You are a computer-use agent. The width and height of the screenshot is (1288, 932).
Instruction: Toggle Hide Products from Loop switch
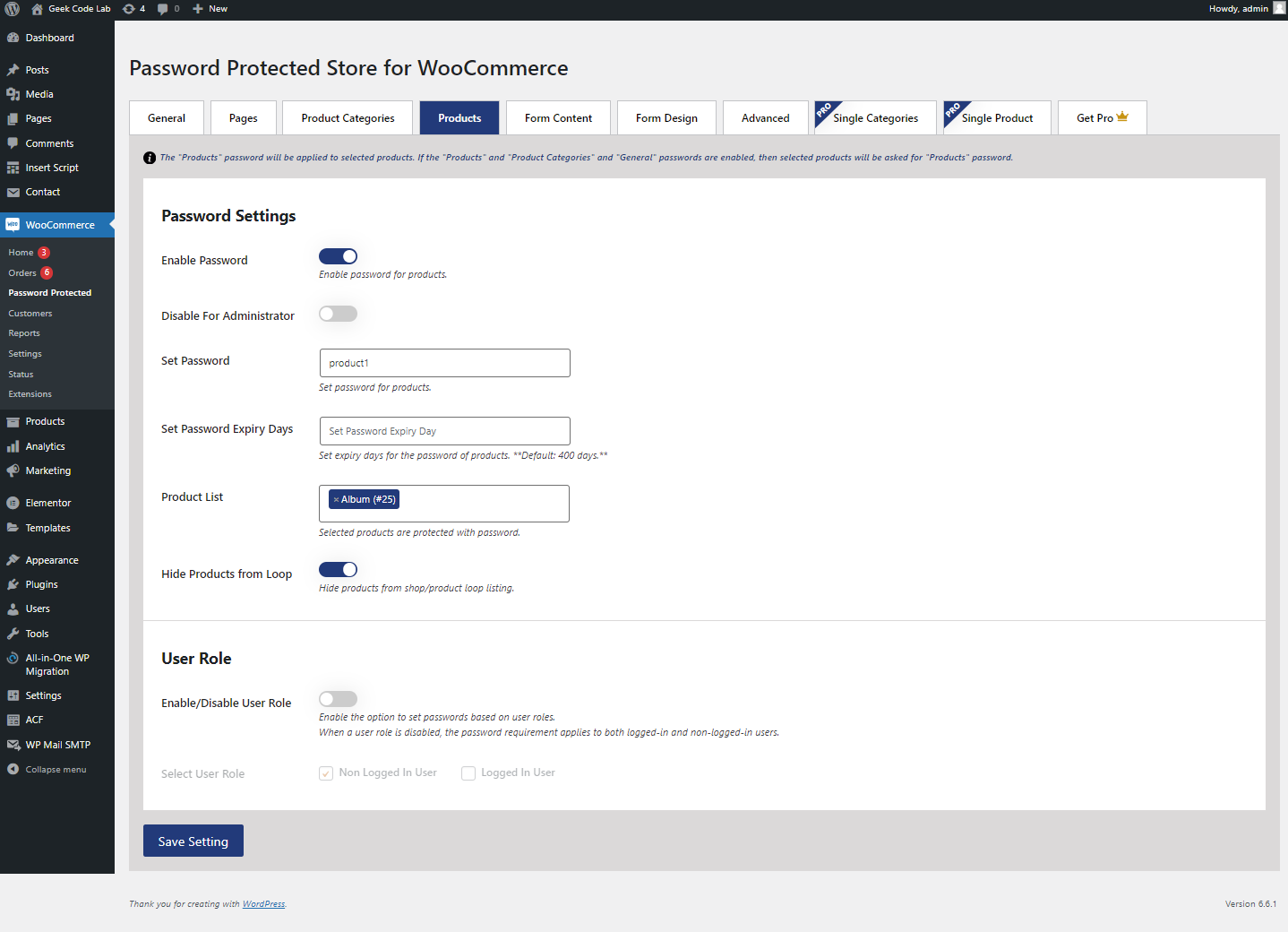338,570
